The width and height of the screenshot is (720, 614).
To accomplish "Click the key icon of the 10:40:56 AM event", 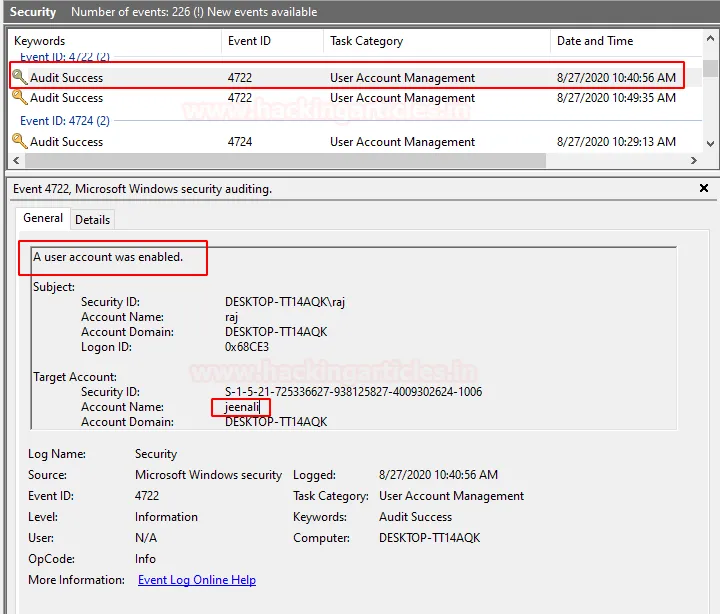I will 19,77.
